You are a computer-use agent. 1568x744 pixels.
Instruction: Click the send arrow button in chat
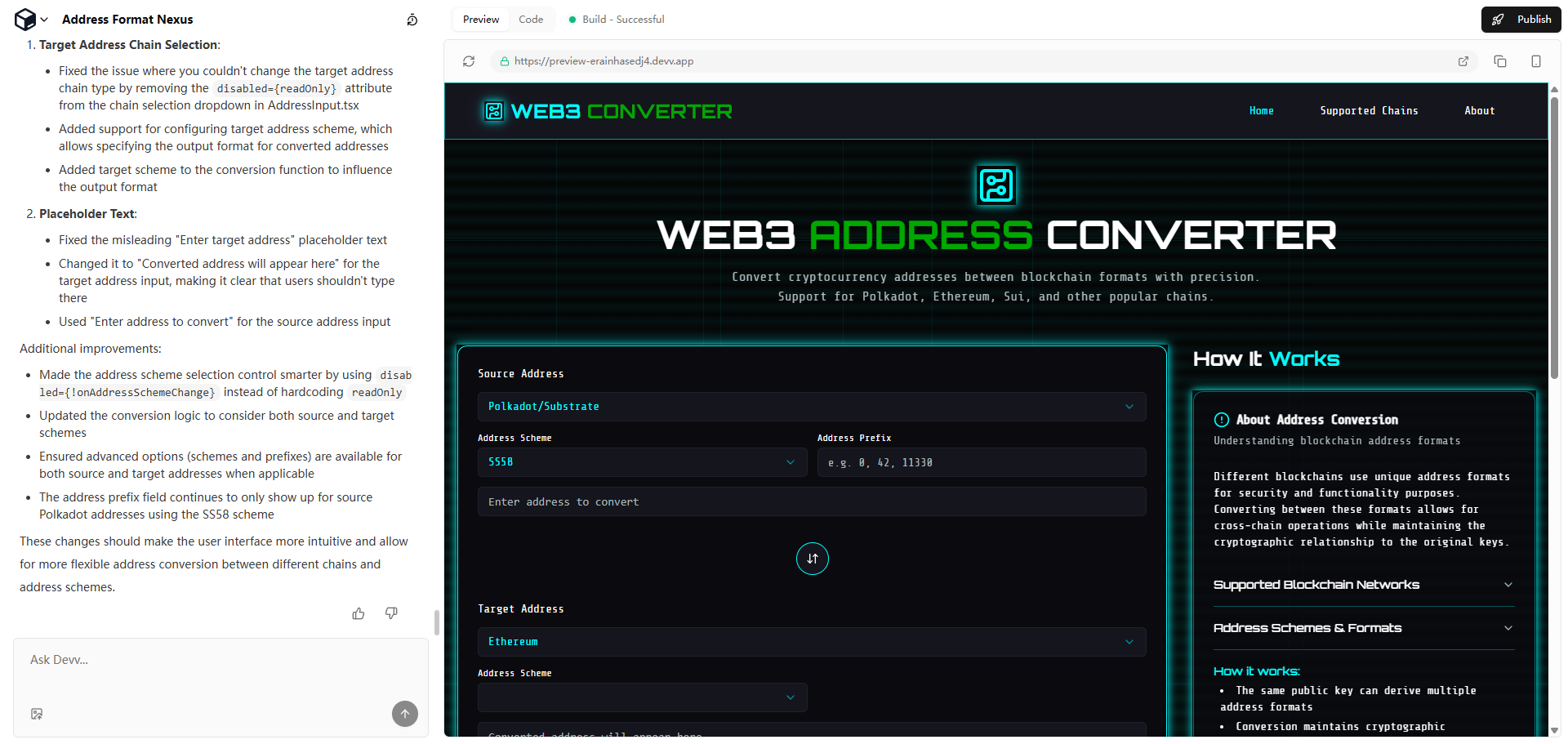point(404,714)
